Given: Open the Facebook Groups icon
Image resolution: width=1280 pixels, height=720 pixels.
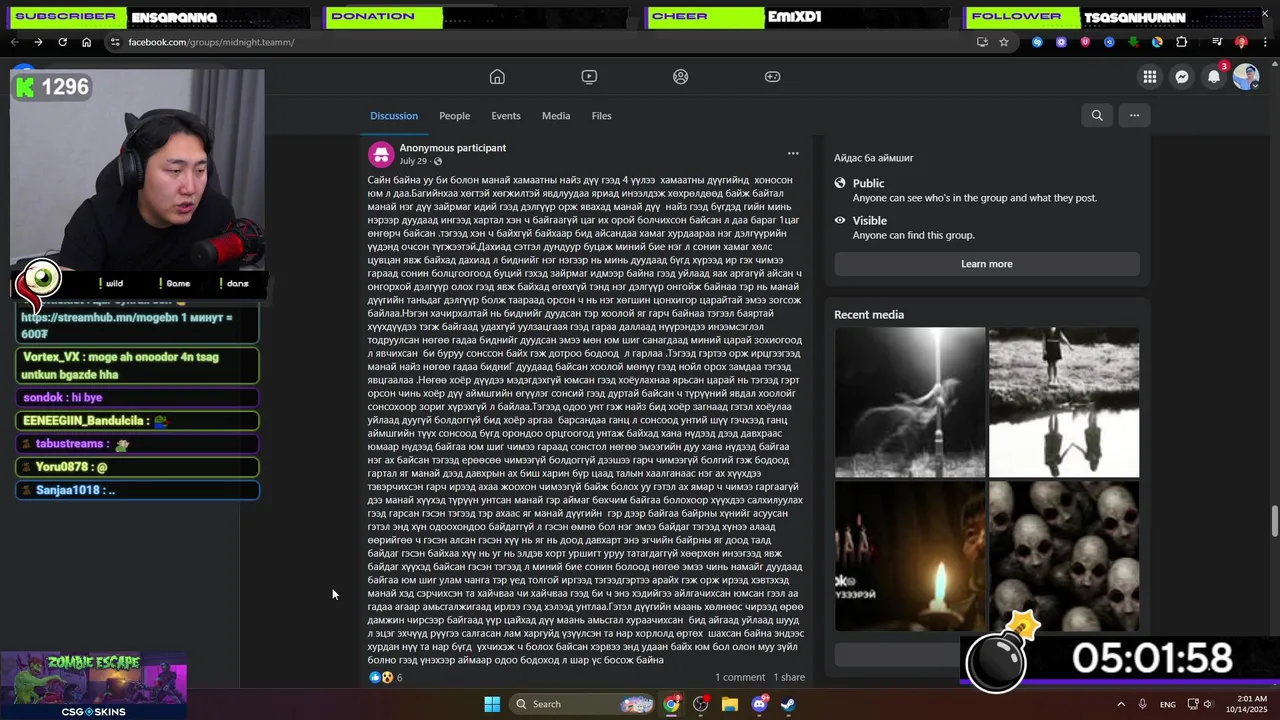Looking at the screenshot, I should 681,77.
